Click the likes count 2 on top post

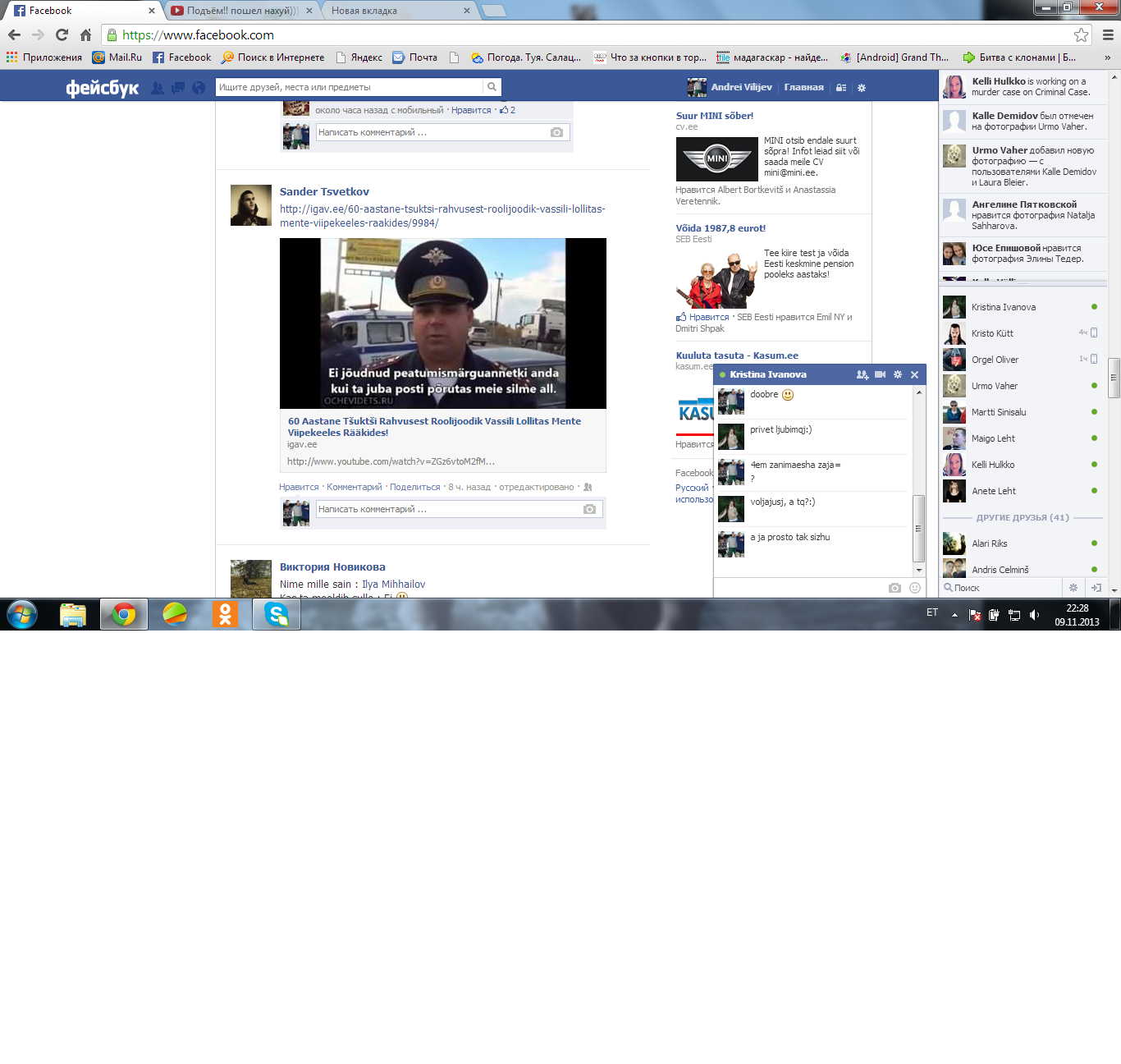pyautogui.click(x=508, y=110)
